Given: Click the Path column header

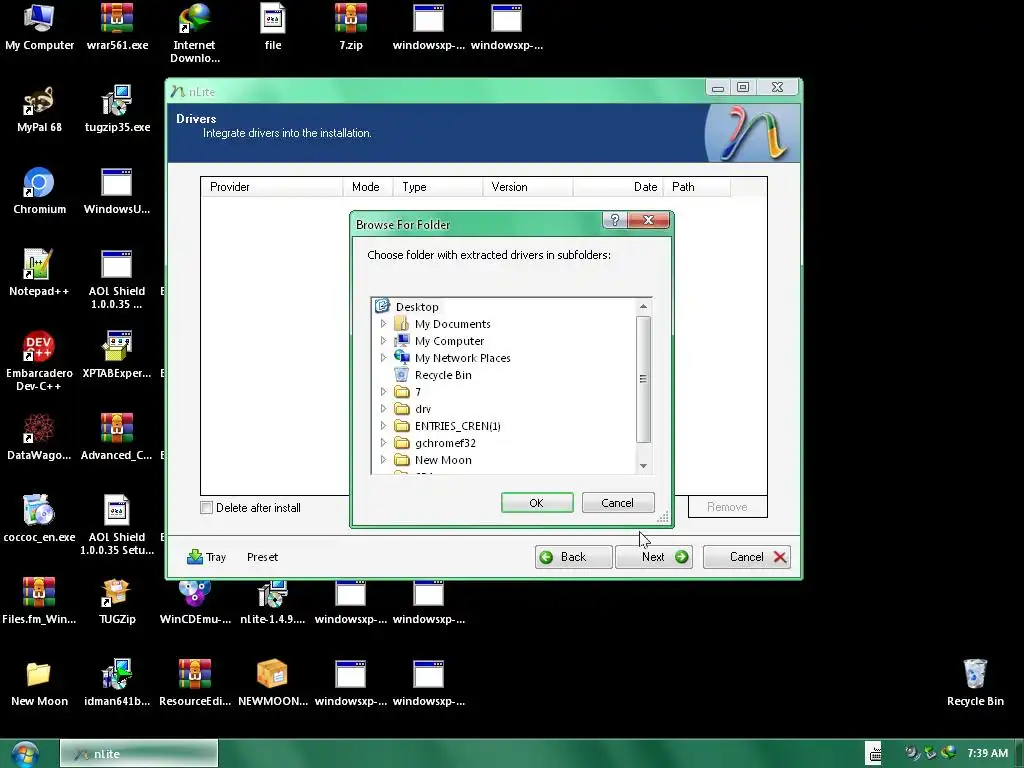Looking at the screenshot, I should click(x=696, y=187).
